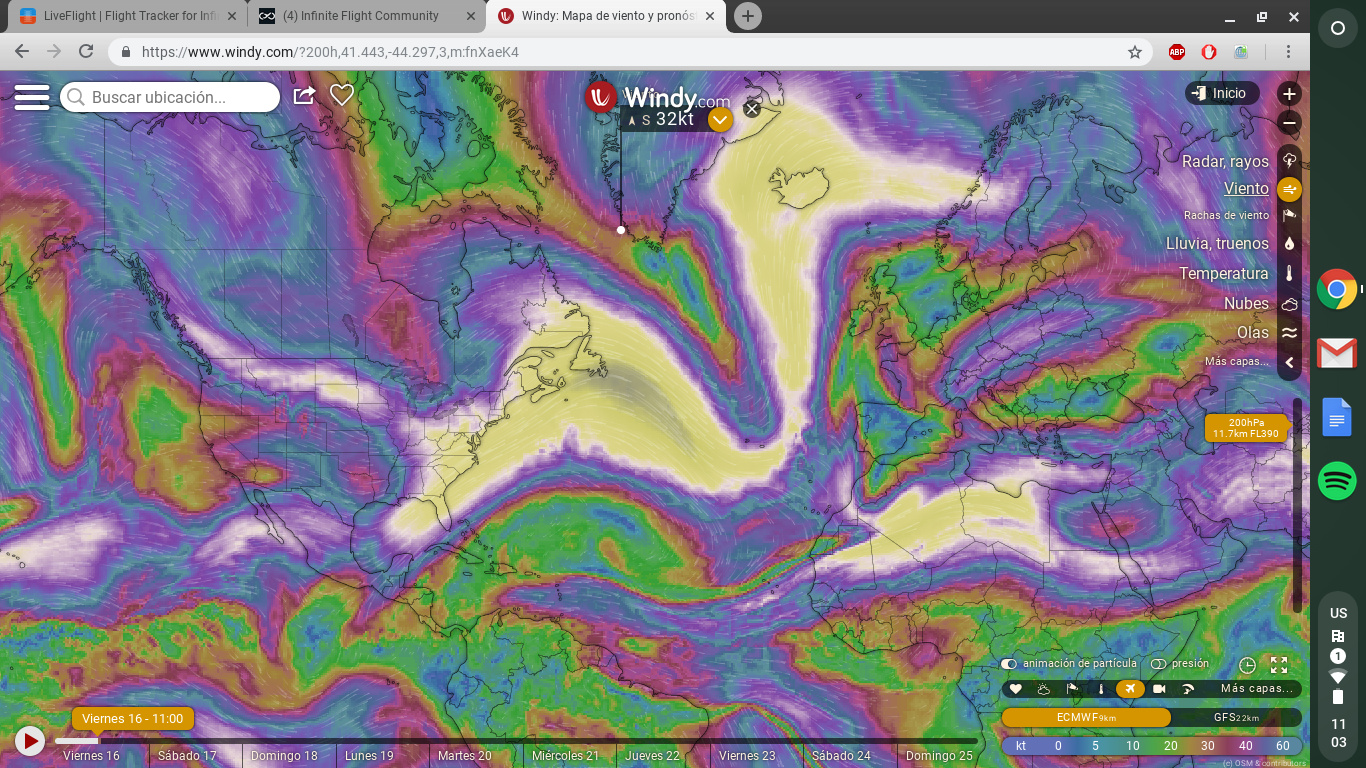
Task: Open the webcams camera icon
Action: click(1159, 689)
